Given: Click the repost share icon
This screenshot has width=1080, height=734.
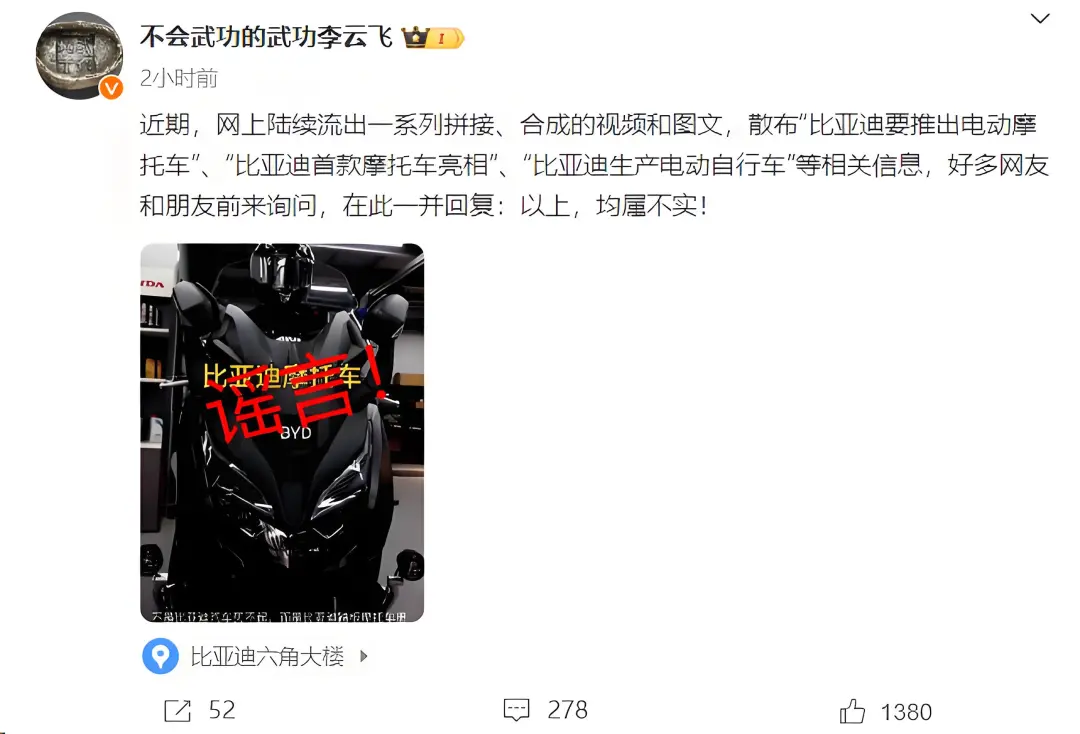Looking at the screenshot, I should [x=178, y=711].
